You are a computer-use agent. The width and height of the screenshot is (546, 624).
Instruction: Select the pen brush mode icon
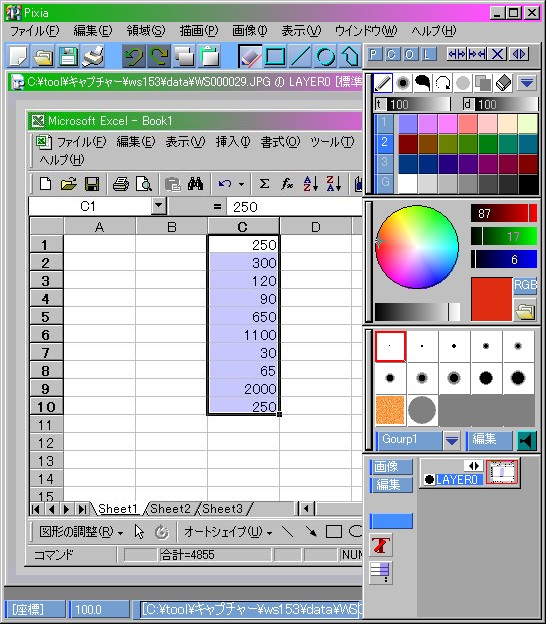pos(382,83)
